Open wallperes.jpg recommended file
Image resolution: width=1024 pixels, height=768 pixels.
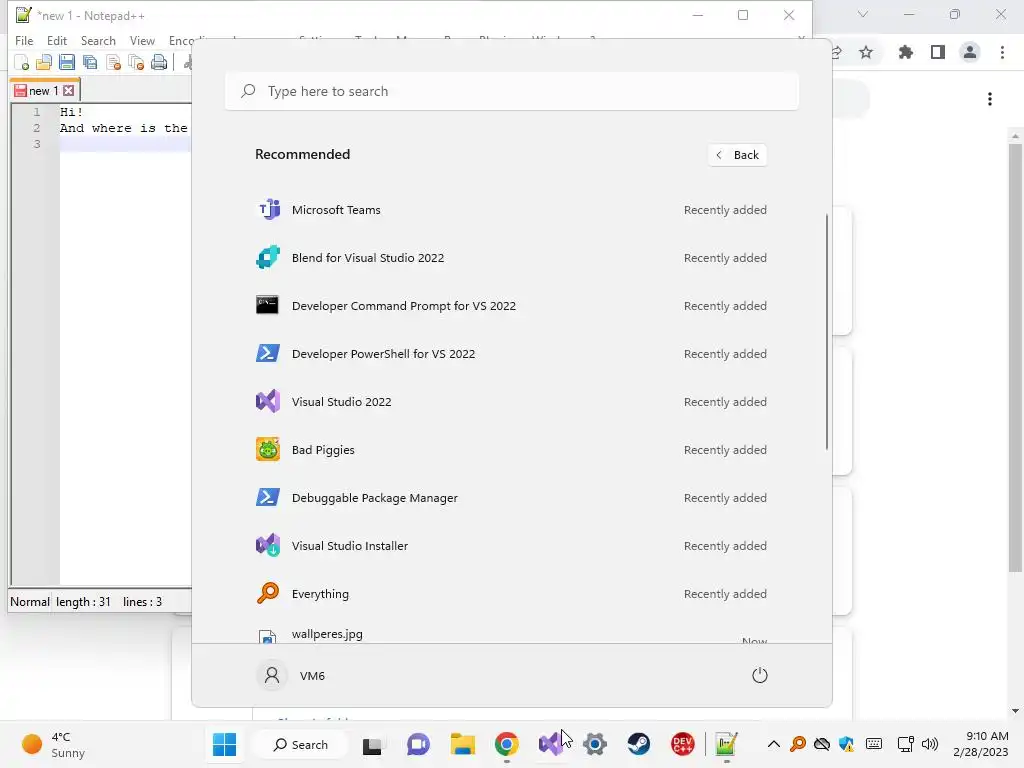[x=511, y=634]
